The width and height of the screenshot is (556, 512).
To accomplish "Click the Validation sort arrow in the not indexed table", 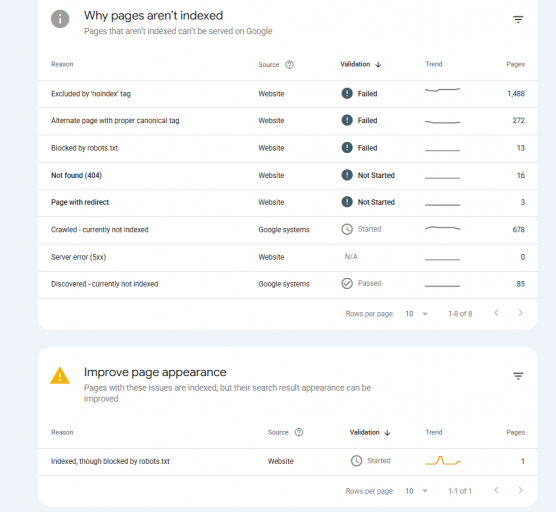I will click(378, 65).
